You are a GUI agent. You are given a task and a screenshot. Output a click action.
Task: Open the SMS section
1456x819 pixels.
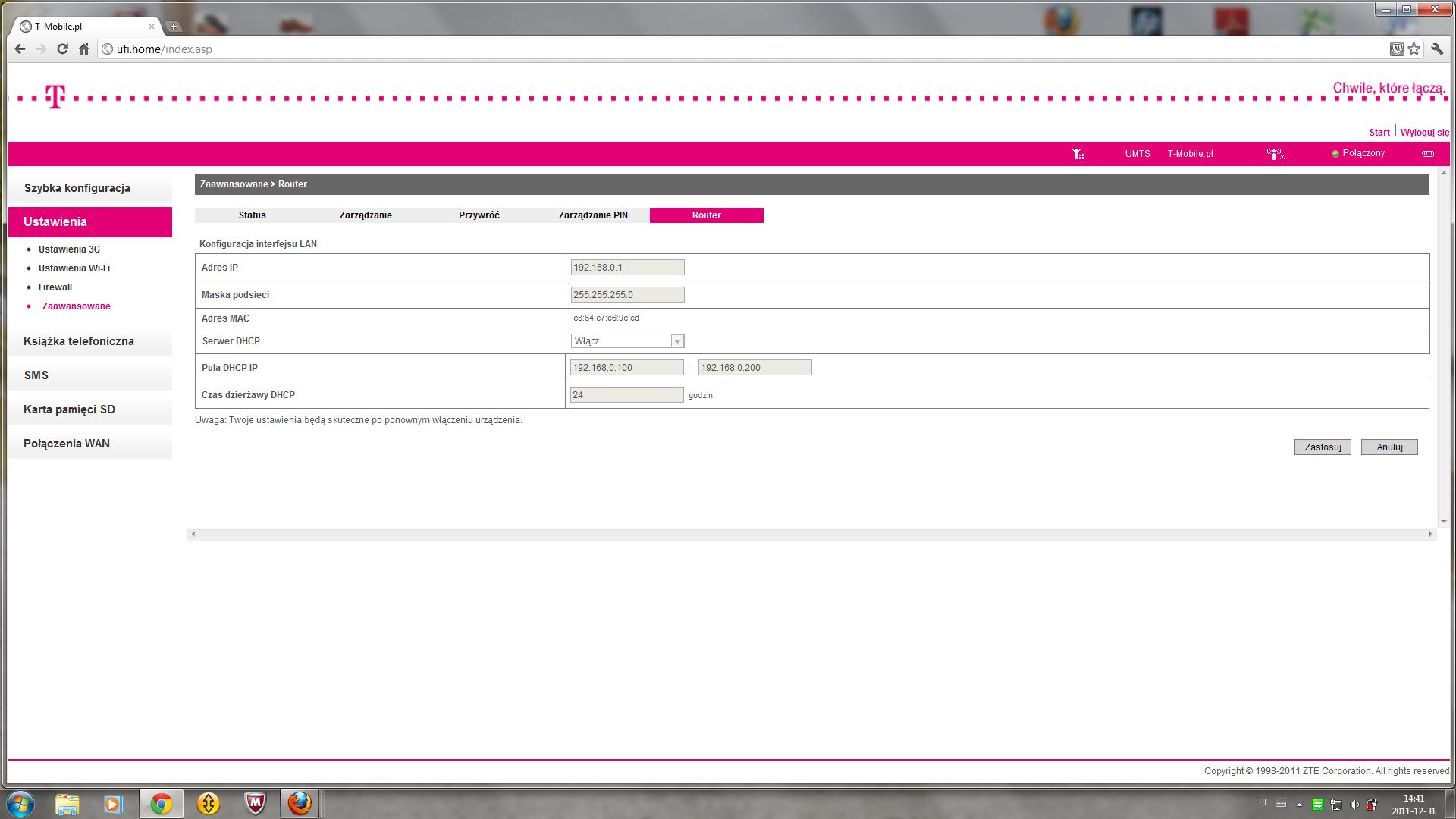coord(90,375)
